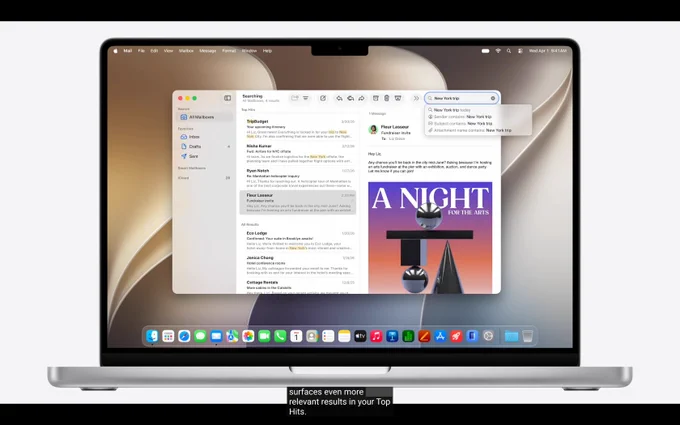Launch FaceTime from the Dock
This screenshot has height=425, width=680.
[264, 336]
